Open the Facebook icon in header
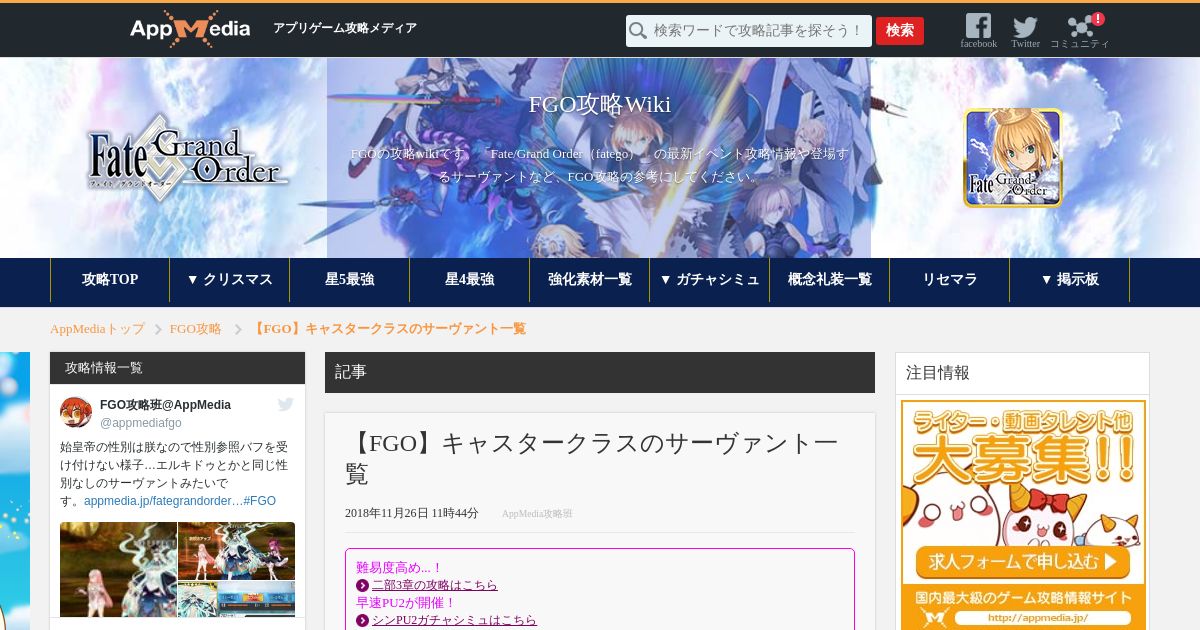Screen dimensions: 1200x630 pyautogui.click(x=978, y=26)
